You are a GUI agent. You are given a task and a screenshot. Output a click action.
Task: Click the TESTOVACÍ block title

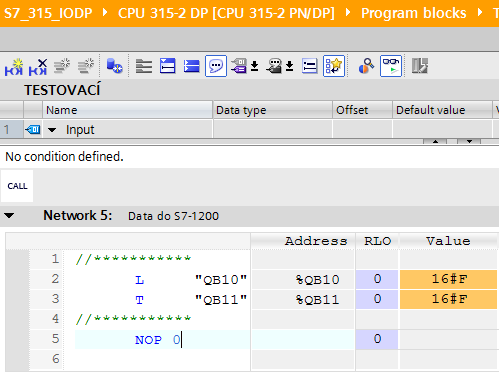point(62,90)
